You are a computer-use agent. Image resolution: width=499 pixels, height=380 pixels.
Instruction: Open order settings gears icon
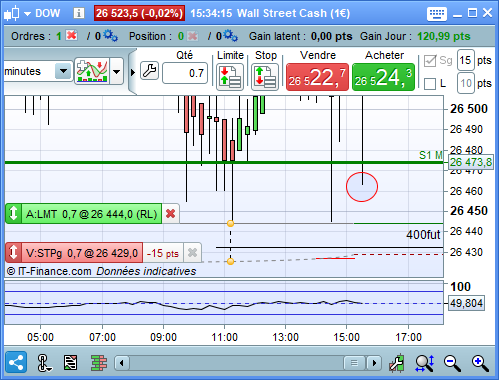click(110, 36)
